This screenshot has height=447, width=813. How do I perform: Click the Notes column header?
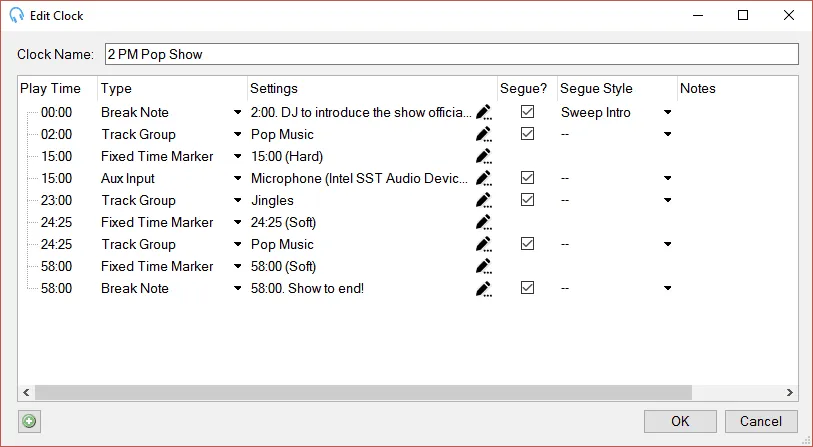(737, 89)
